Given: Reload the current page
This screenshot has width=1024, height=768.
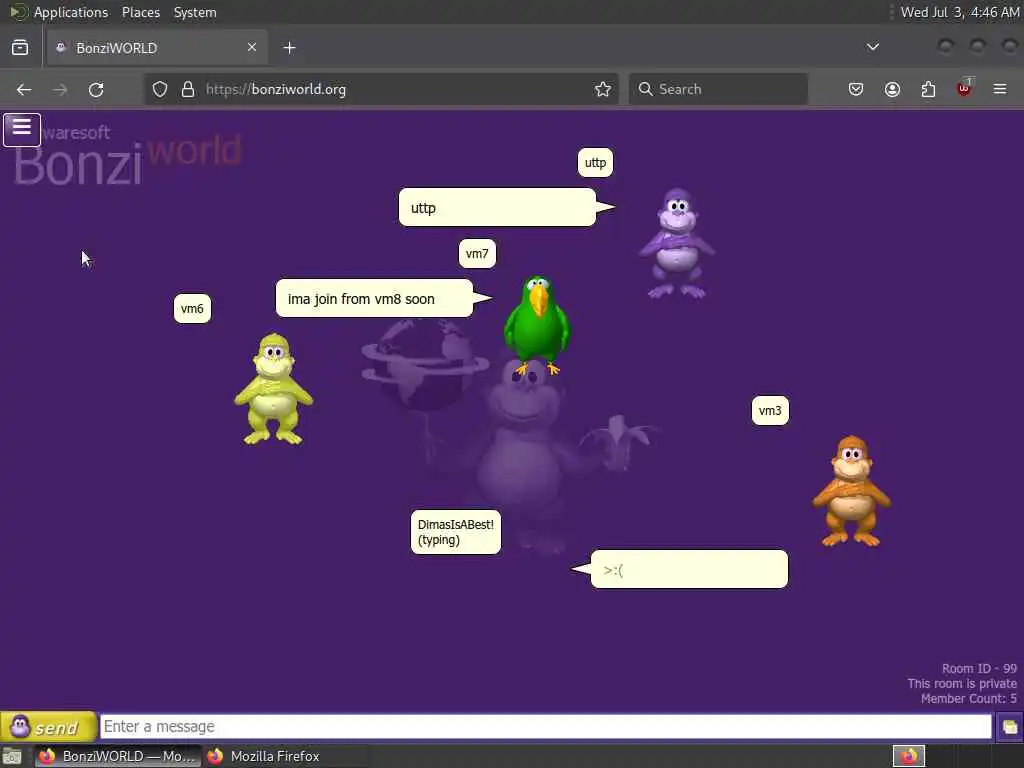Looking at the screenshot, I should 96,89.
